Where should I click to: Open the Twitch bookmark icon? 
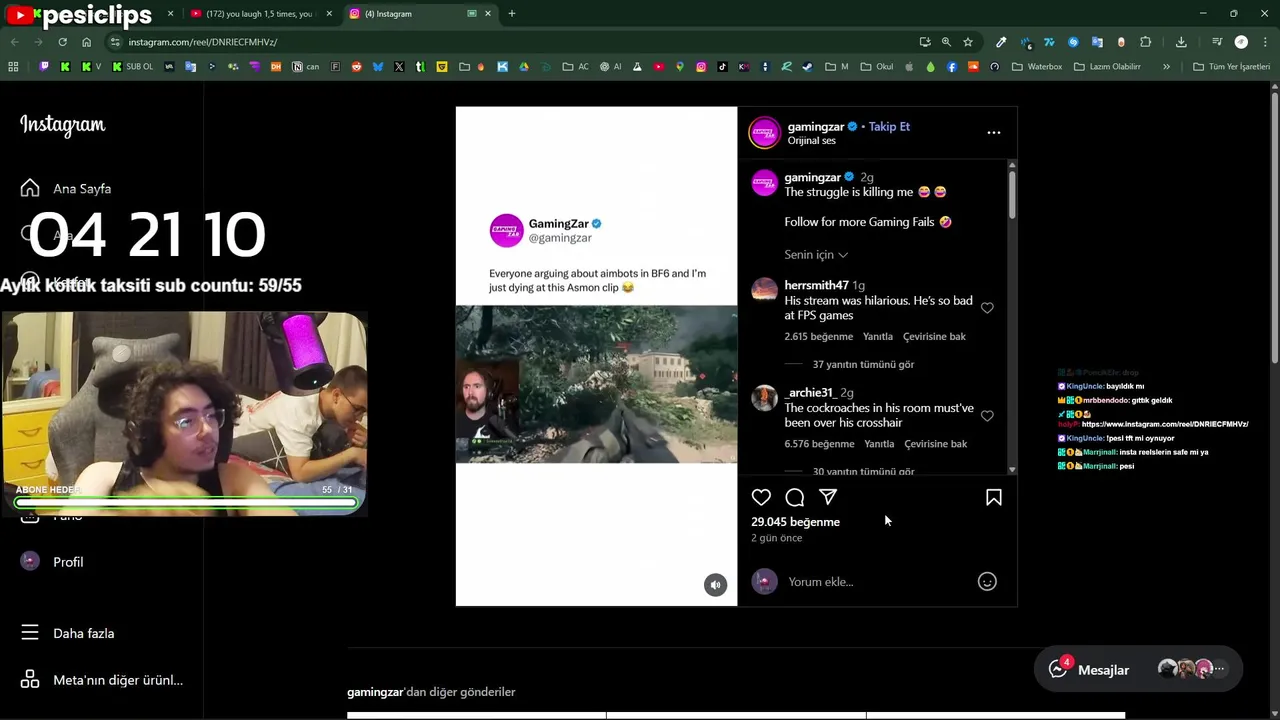point(44,67)
